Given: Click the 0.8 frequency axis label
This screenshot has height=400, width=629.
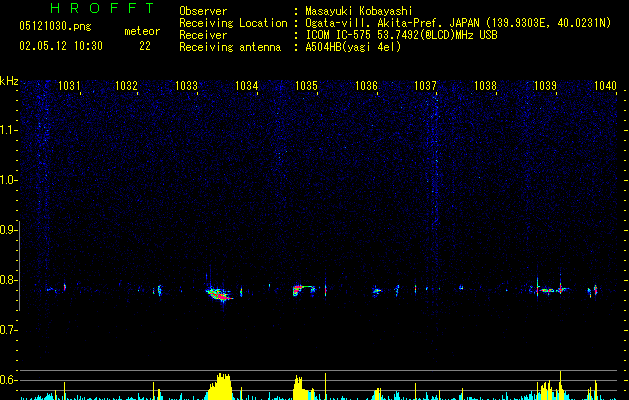Looking at the screenshot, I should [x=8, y=280].
